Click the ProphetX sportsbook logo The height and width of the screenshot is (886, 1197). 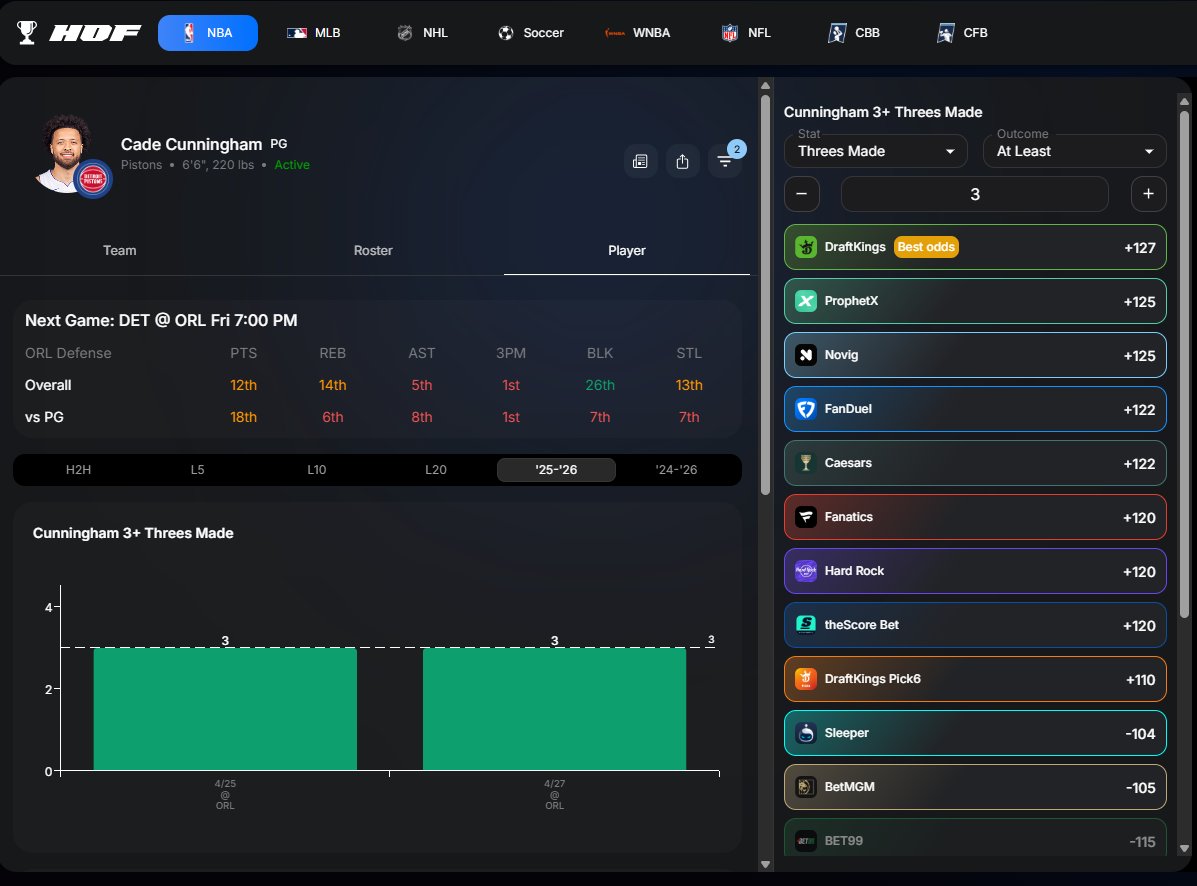point(805,301)
